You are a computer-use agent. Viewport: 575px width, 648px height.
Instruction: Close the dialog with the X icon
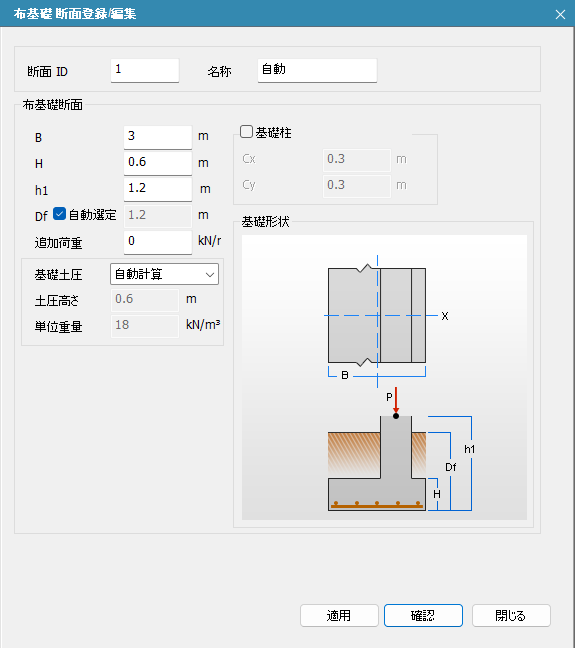[x=560, y=14]
